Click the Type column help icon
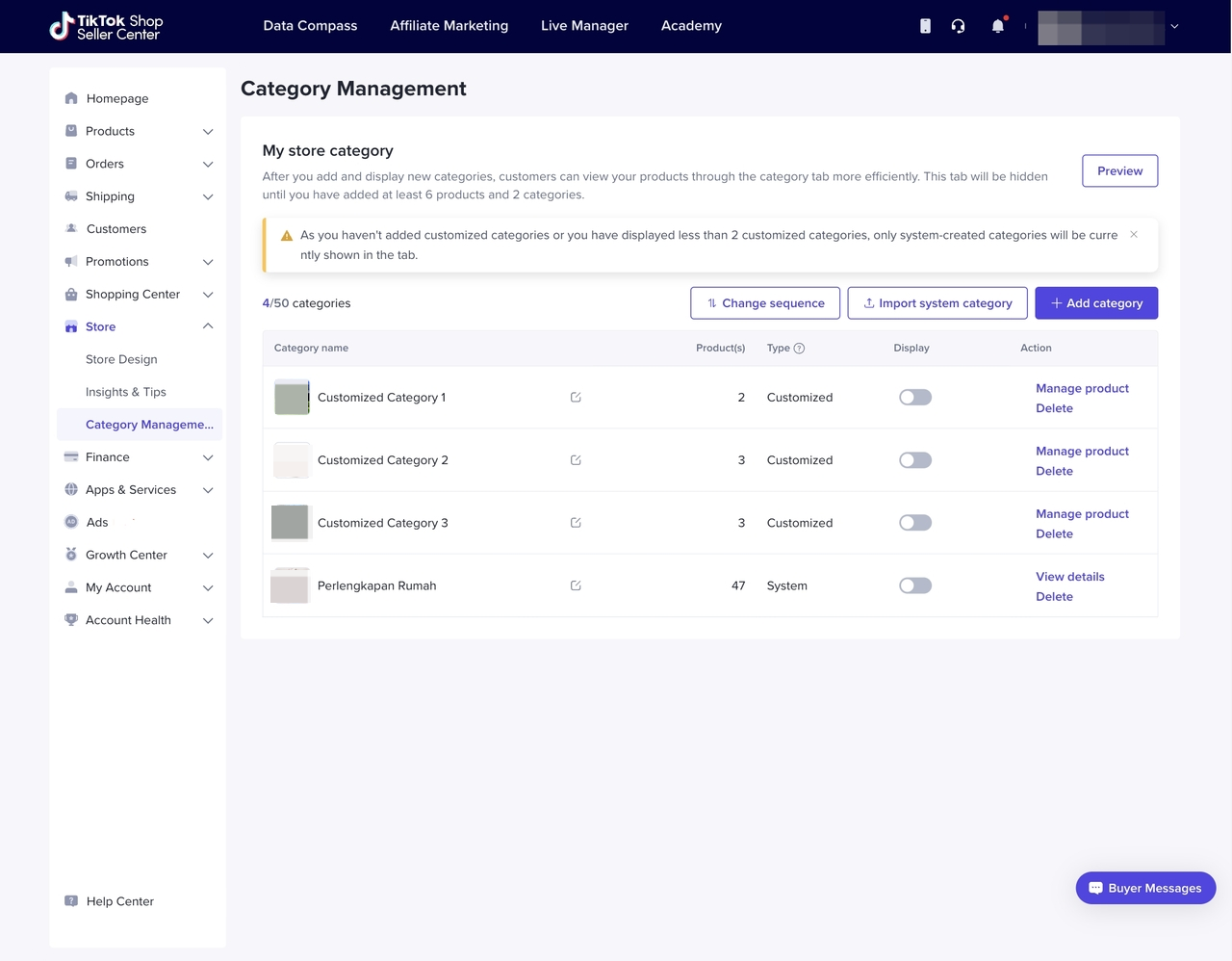Screen dimensions: 1232x961 pos(799,349)
